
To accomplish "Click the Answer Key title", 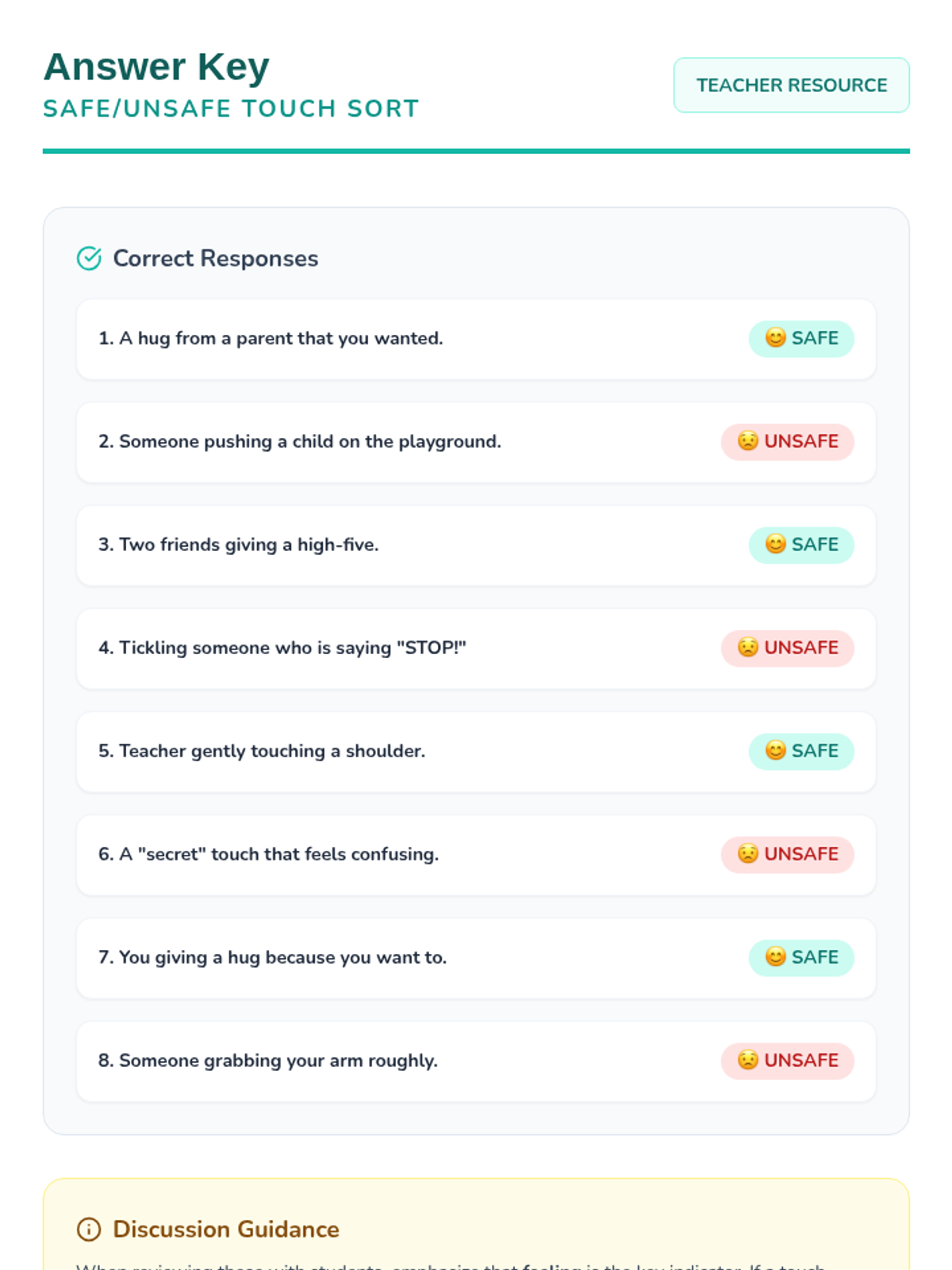I will pyautogui.click(x=156, y=67).
